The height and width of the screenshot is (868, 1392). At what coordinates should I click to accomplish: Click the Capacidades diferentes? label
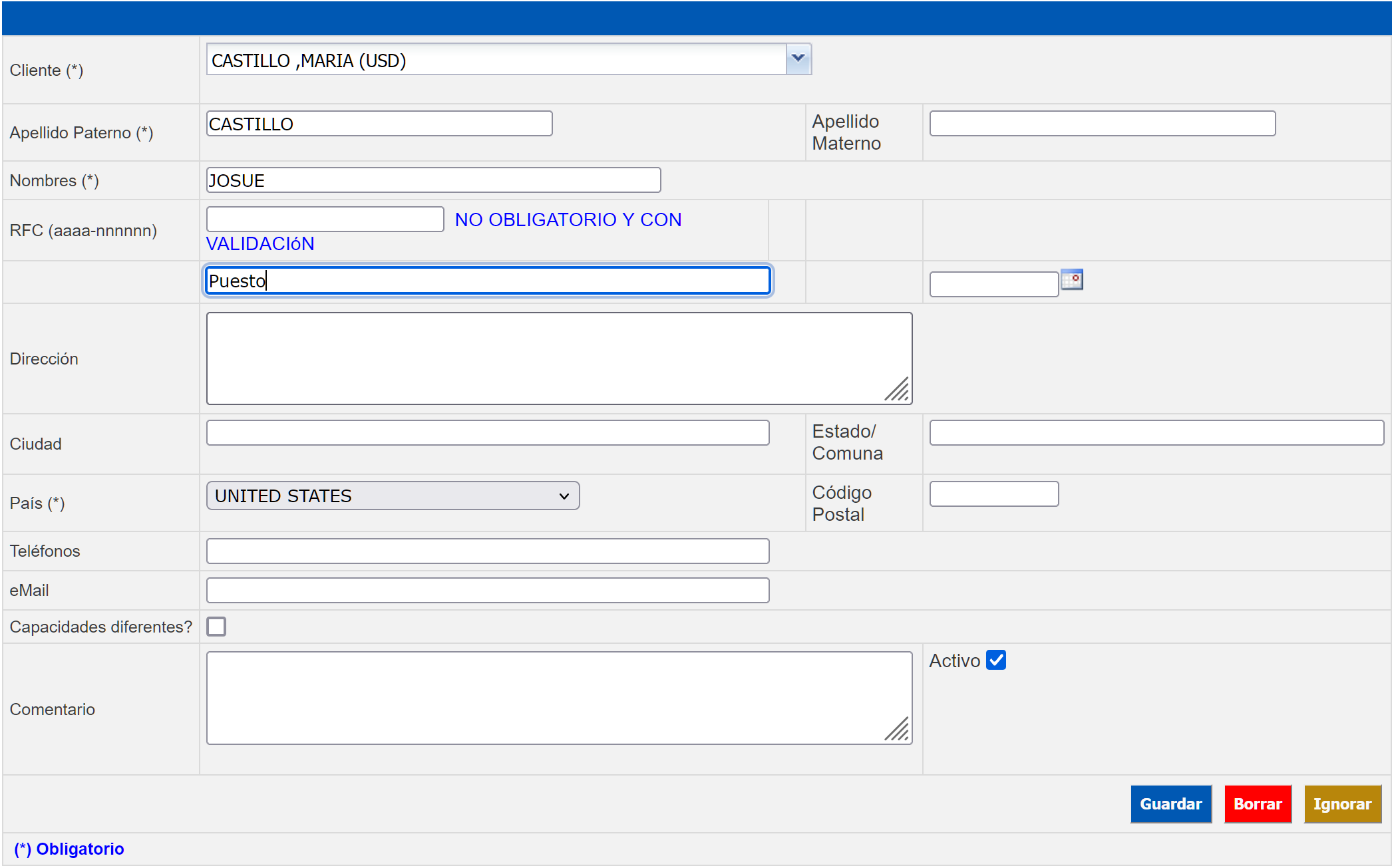click(x=100, y=627)
